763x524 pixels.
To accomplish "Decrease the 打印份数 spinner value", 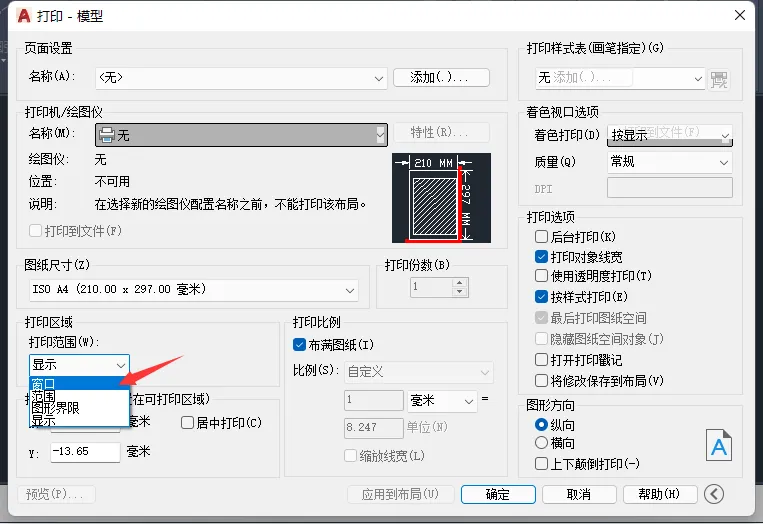I will click(459, 291).
